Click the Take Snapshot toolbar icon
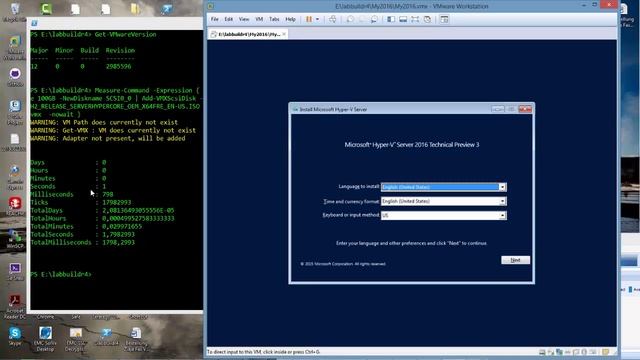 [x=350, y=19]
